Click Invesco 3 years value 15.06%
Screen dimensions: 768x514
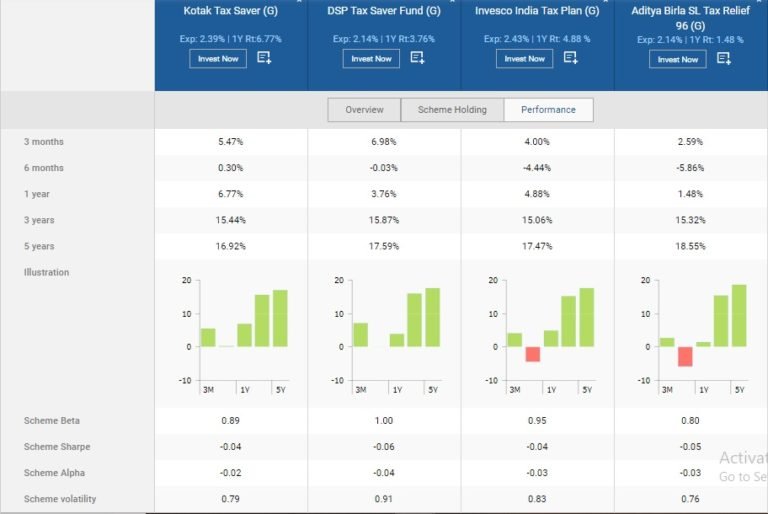pos(537,220)
